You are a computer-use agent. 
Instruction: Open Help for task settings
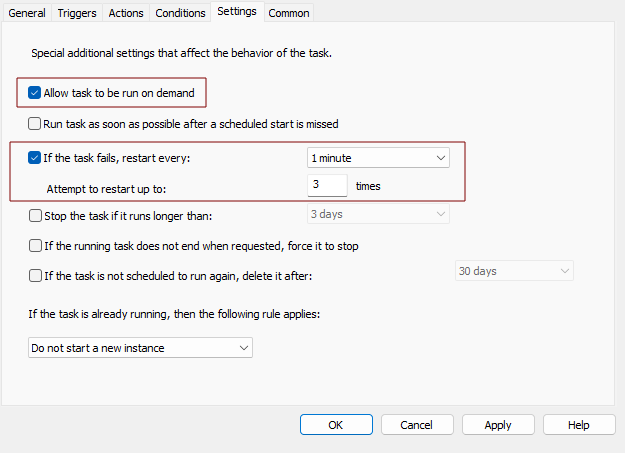578,425
